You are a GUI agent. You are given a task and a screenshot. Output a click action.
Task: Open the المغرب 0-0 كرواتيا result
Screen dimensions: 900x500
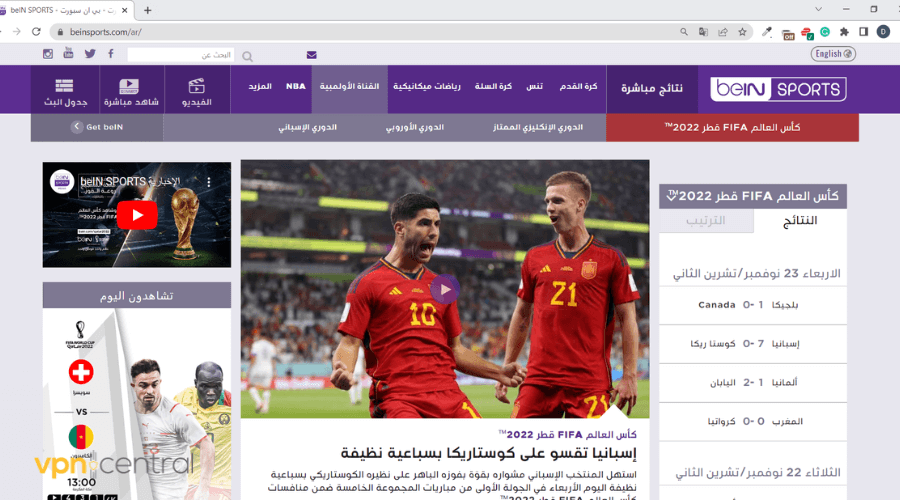point(752,421)
